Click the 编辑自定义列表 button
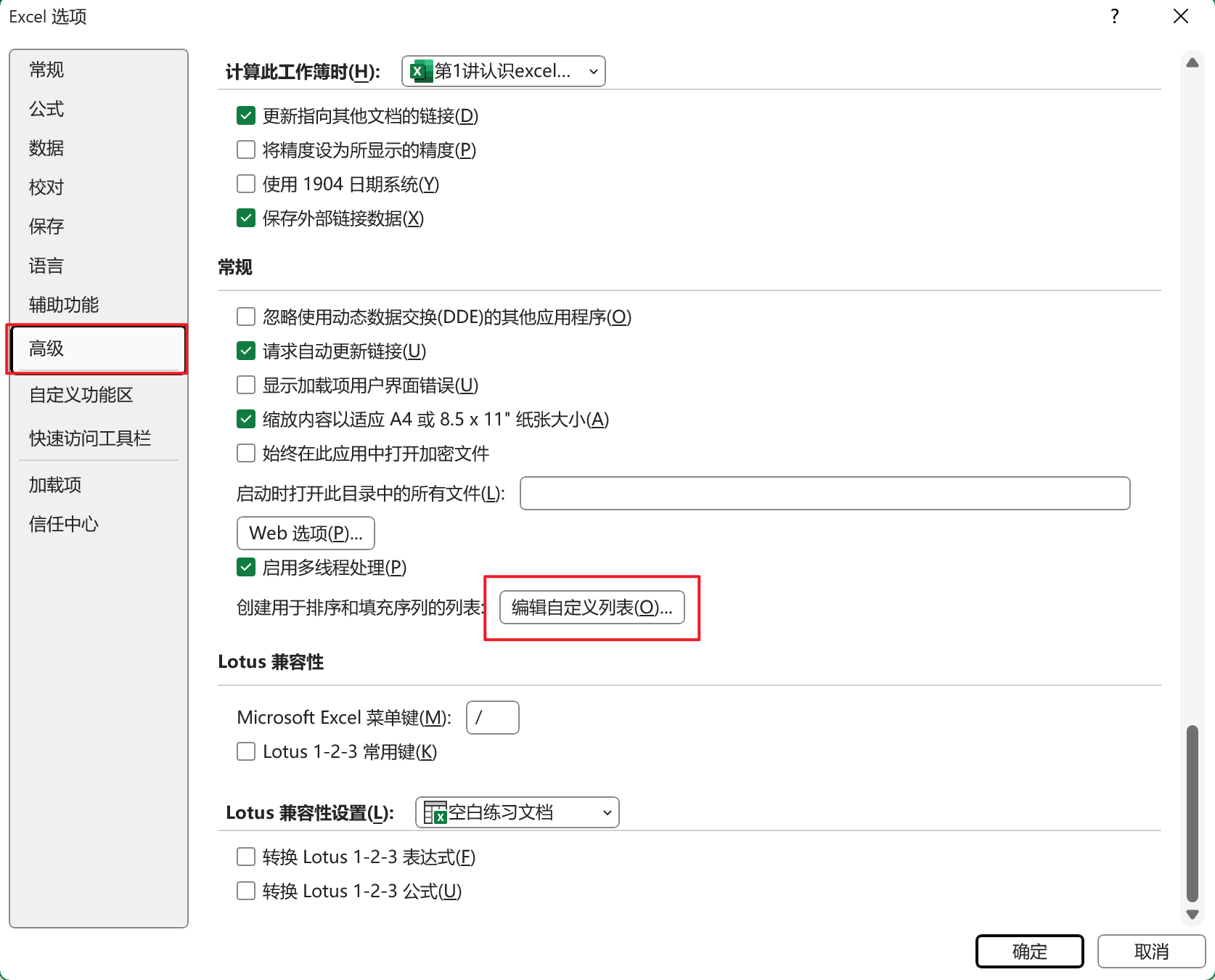The image size is (1215, 980). [x=592, y=608]
